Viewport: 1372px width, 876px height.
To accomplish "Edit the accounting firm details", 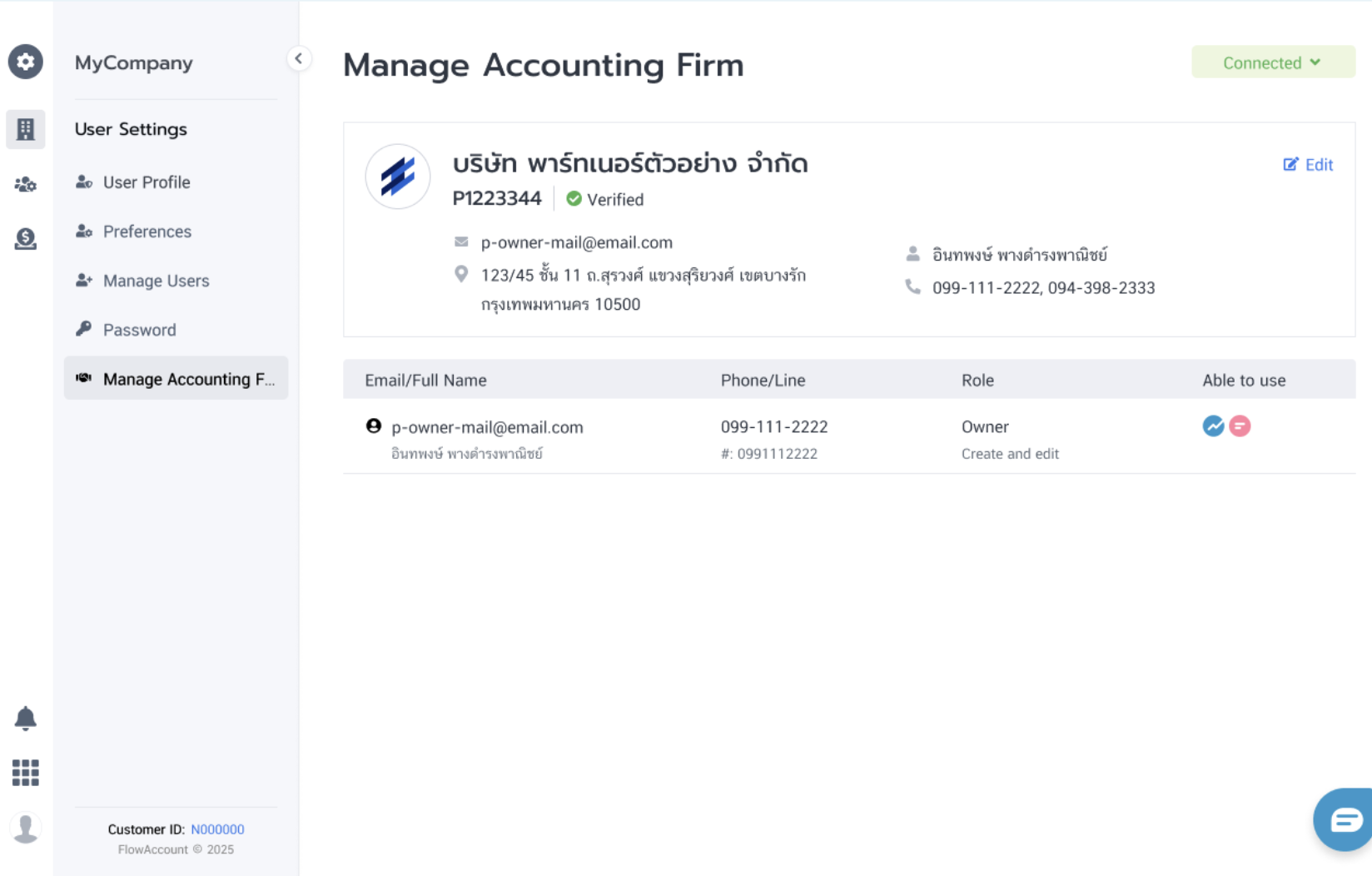I will 1308,165.
